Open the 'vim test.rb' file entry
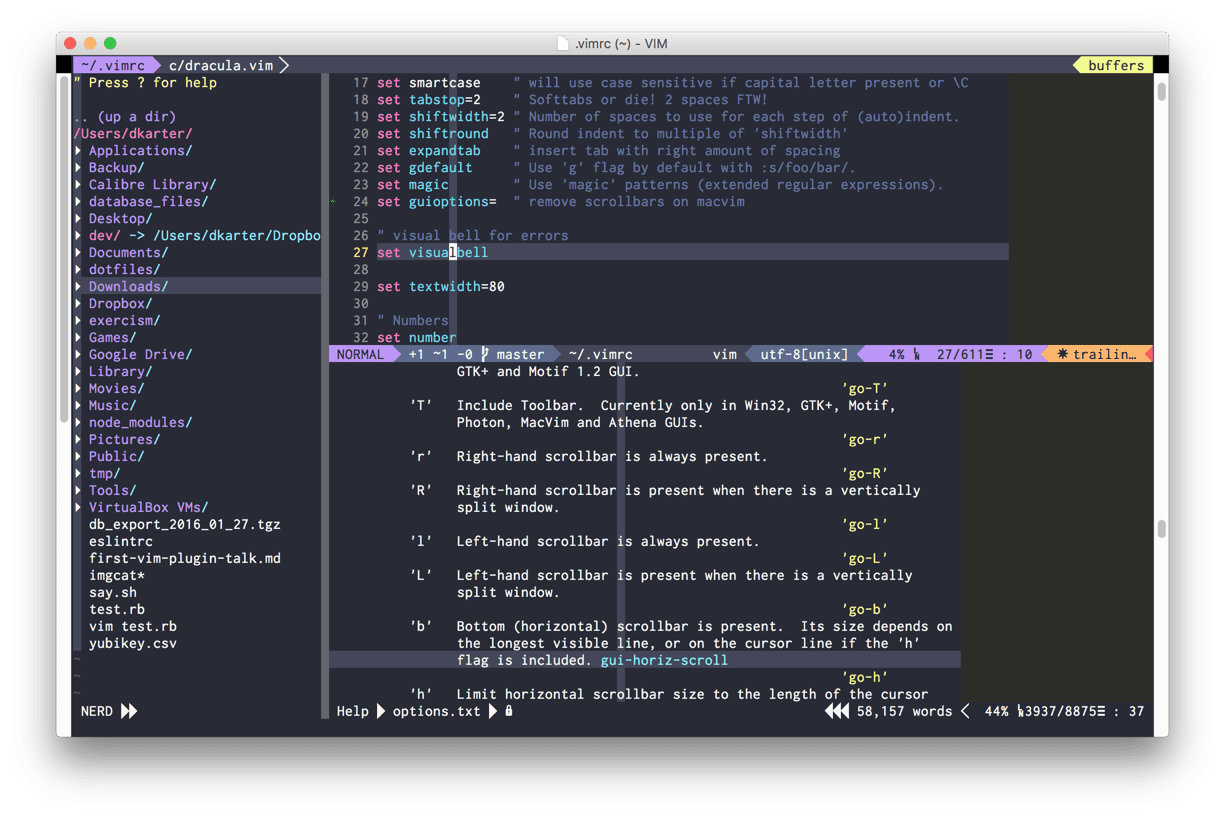Viewport: 1225px width, 817px height. coord(132,627)
